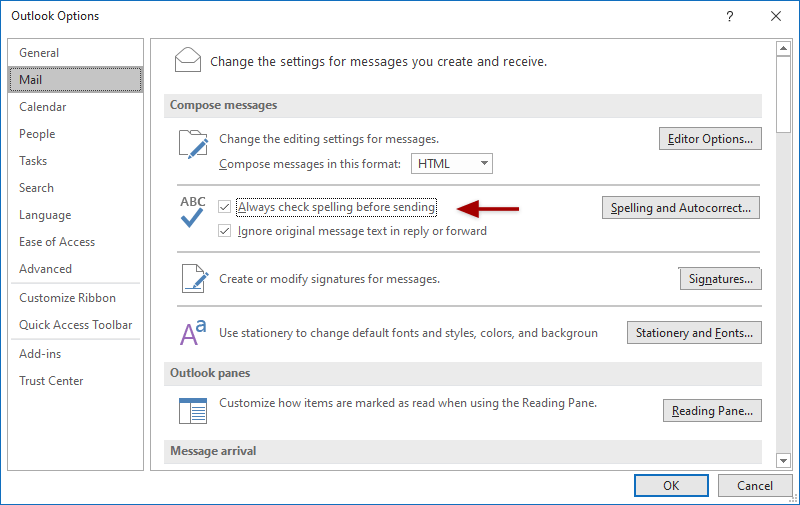
Task: Click the question mark Help icon
Action: click(x=730, y=16)
